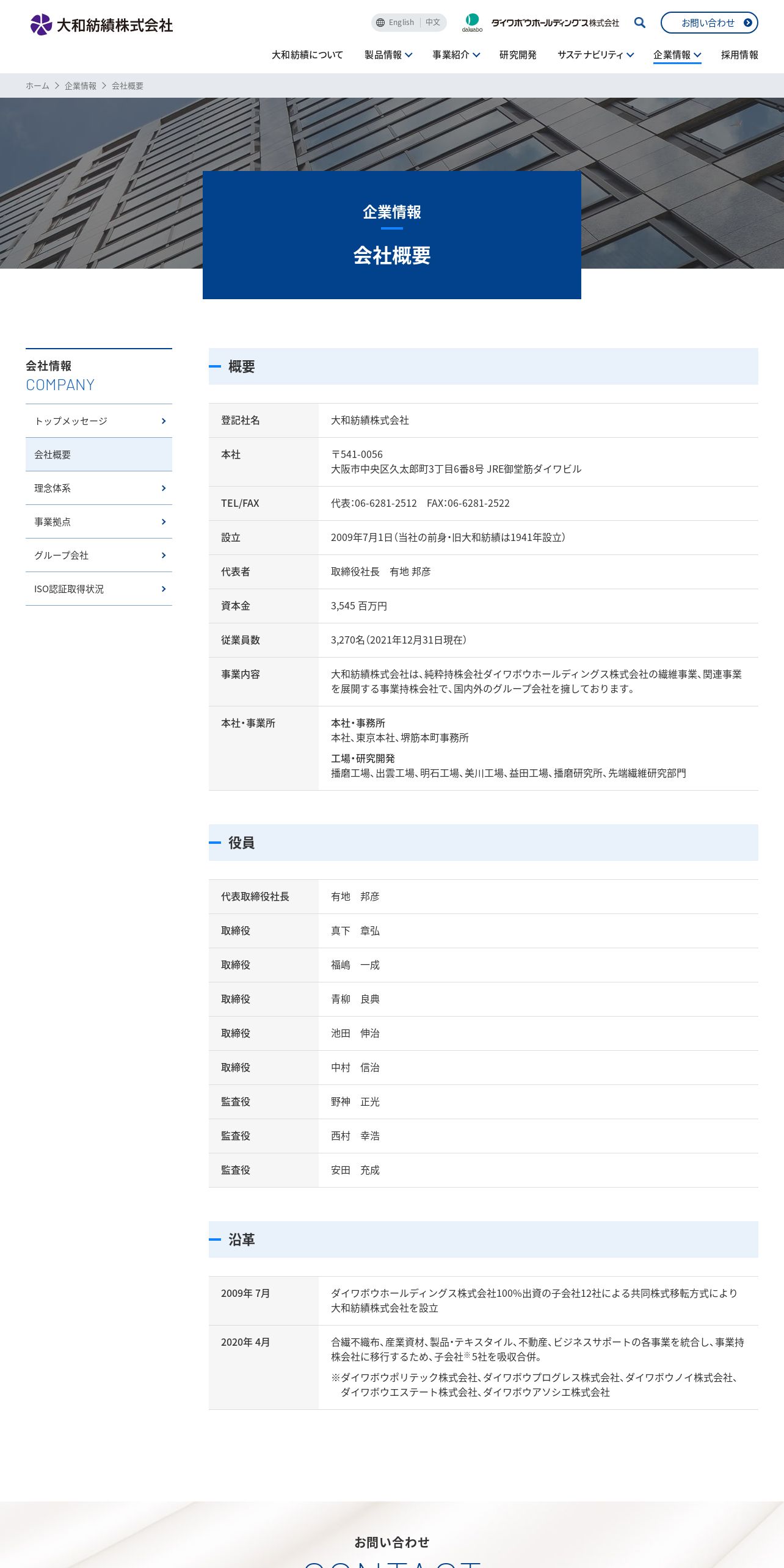Screen dimensions: 784x1568
Task: Click chevron next to 事業拠点
Action: tap(164, 521)
